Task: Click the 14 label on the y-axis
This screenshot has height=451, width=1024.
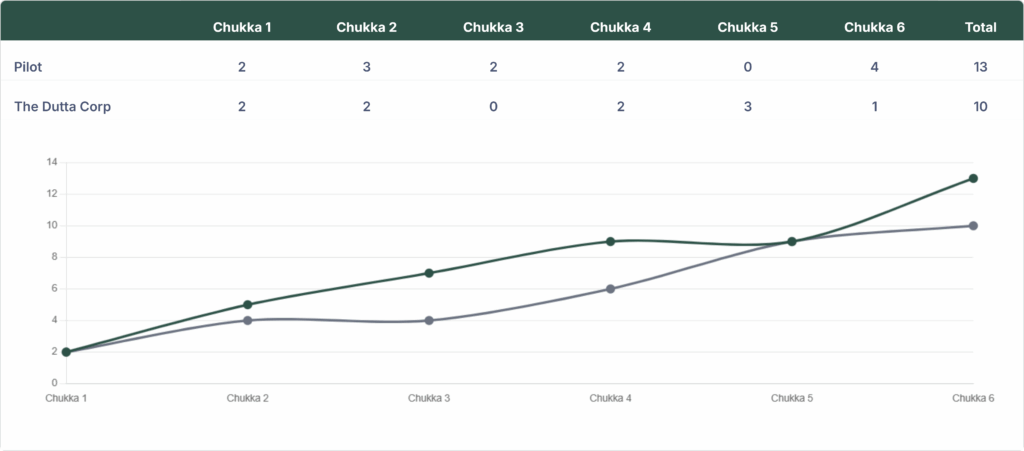Action: click(52, 162)
